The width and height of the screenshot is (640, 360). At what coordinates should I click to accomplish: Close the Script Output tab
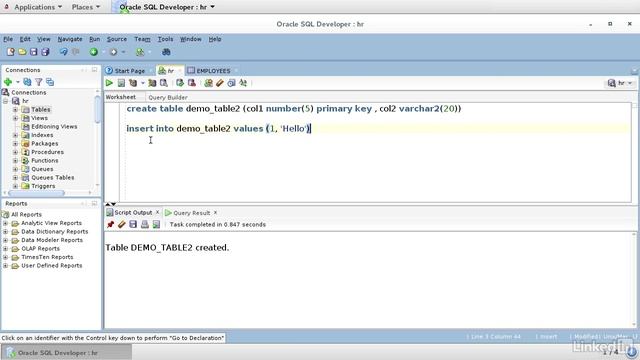(157, 212)
